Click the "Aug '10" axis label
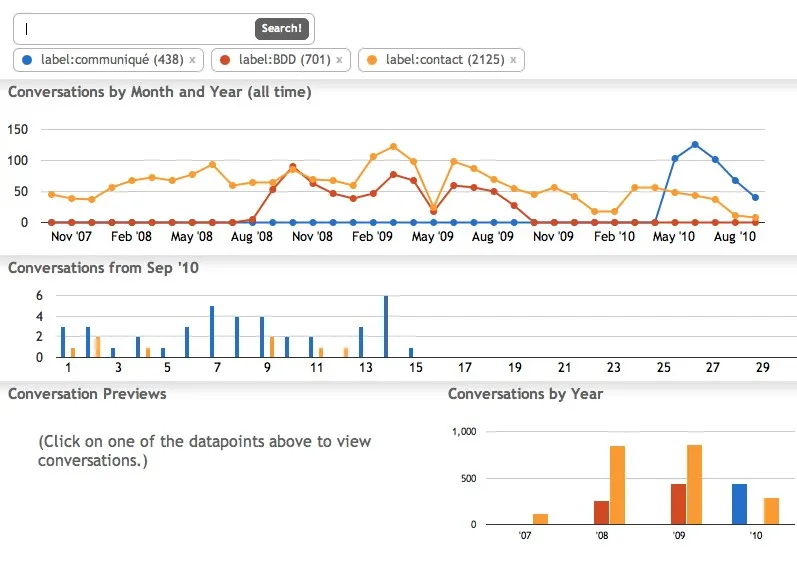Image resolution: width=797 pixels, height=577 pixels. [x=734, y=236]
